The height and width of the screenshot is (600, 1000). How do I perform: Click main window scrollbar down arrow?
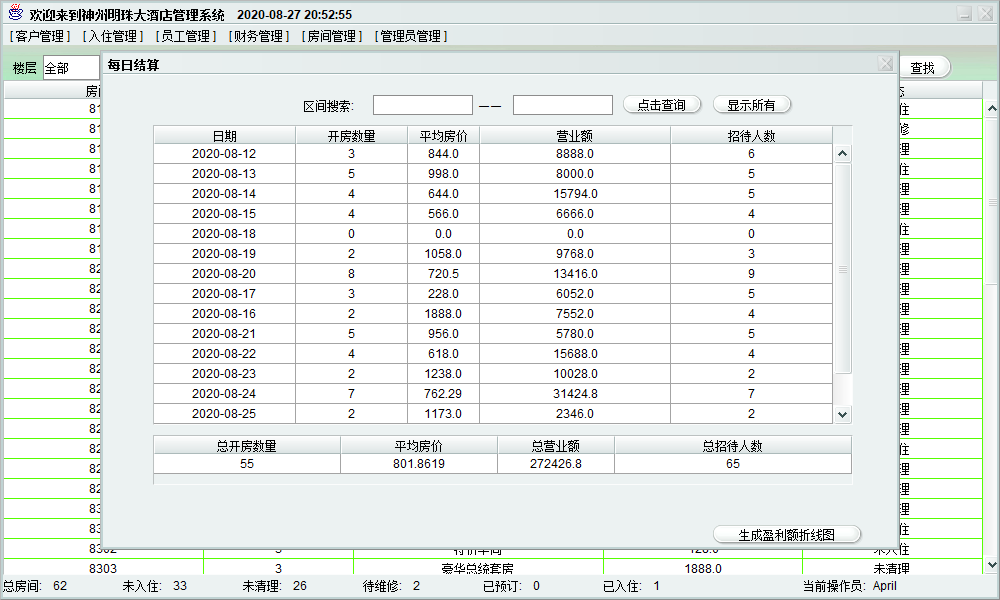point(992,565)
